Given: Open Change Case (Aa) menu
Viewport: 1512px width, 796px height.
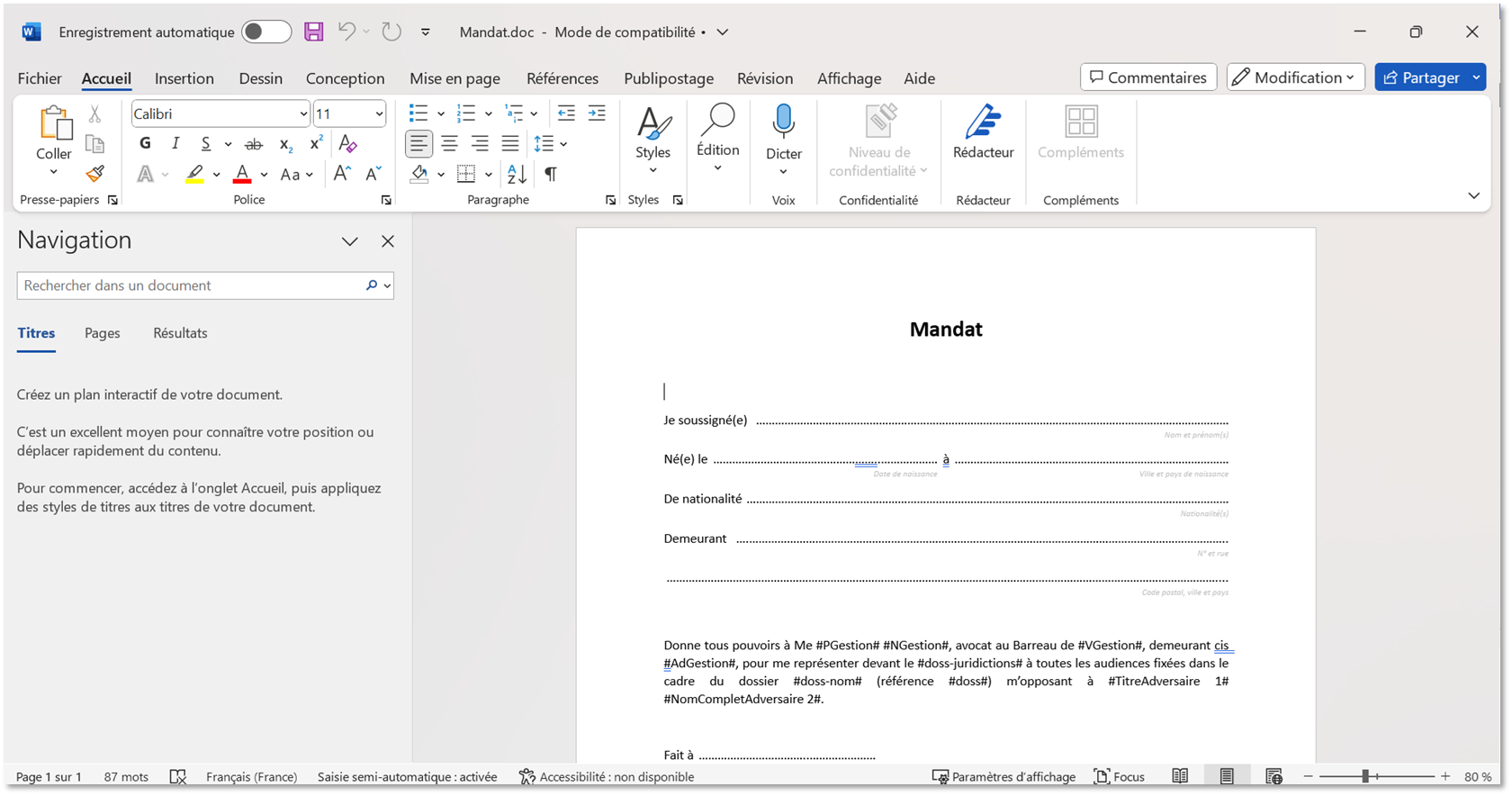Looking at the screenshot, I should 296,175.
